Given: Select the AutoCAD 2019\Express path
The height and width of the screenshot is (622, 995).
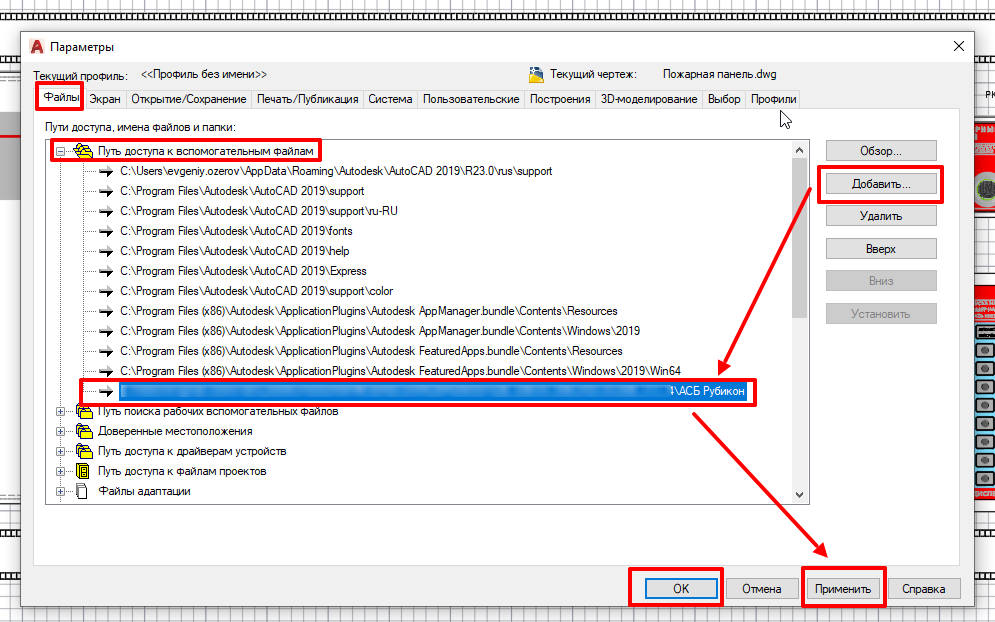Looking at the screenshot, I should tap(243, 271).
